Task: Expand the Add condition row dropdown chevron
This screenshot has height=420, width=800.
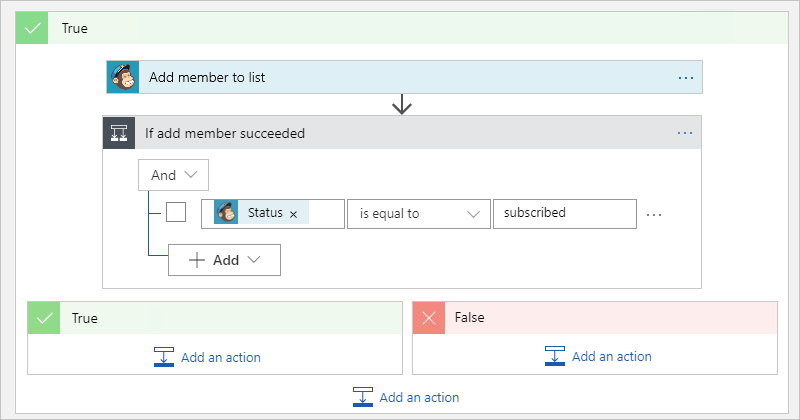Action: 254,260
